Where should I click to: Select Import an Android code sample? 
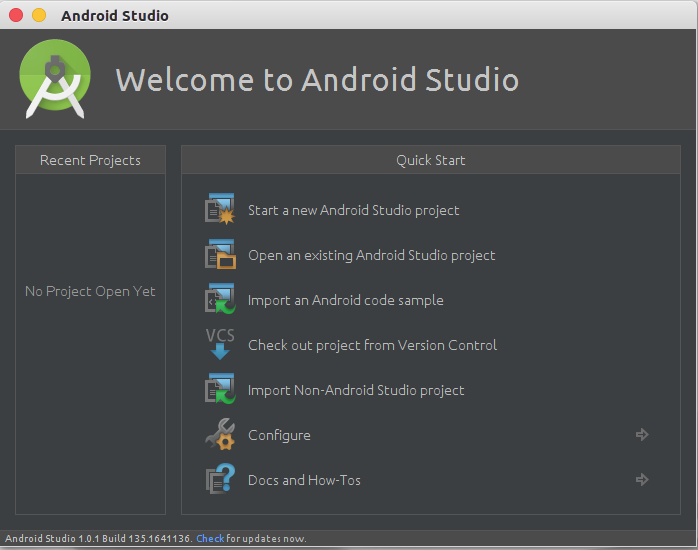pos(345,300)
